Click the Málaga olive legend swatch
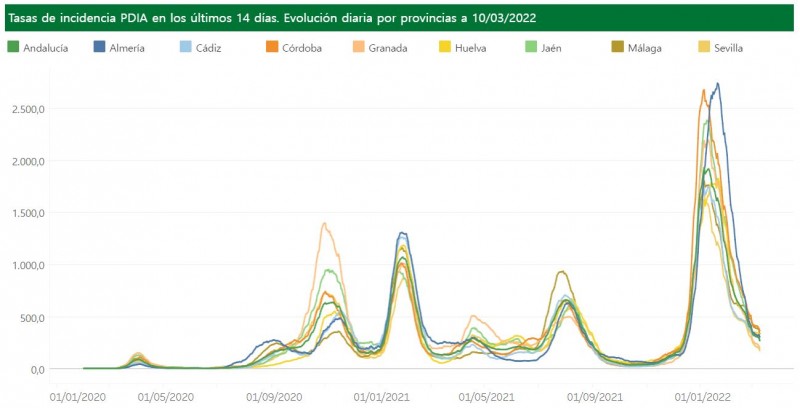The height and width of the screenshot is (408, 800). point(617,47)
